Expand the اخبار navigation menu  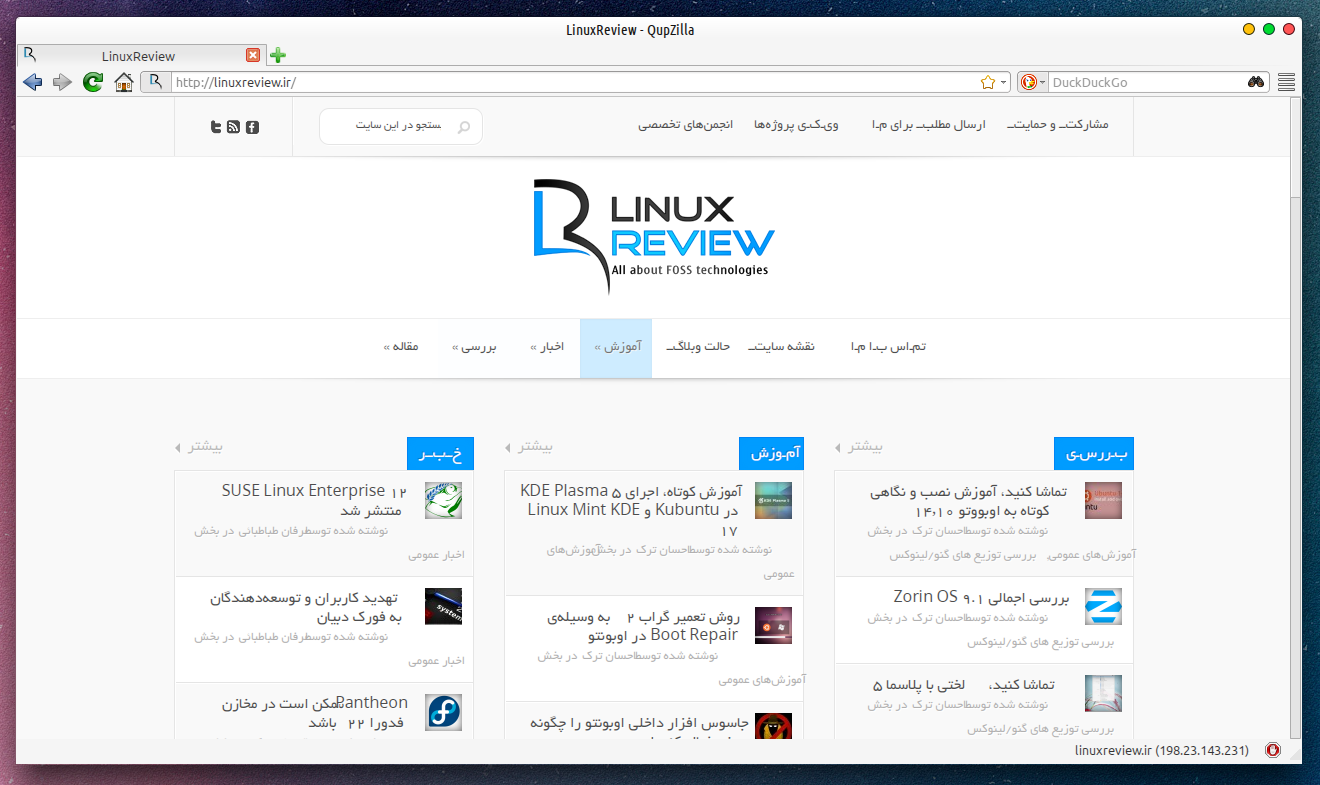click(x=547, y=347)
